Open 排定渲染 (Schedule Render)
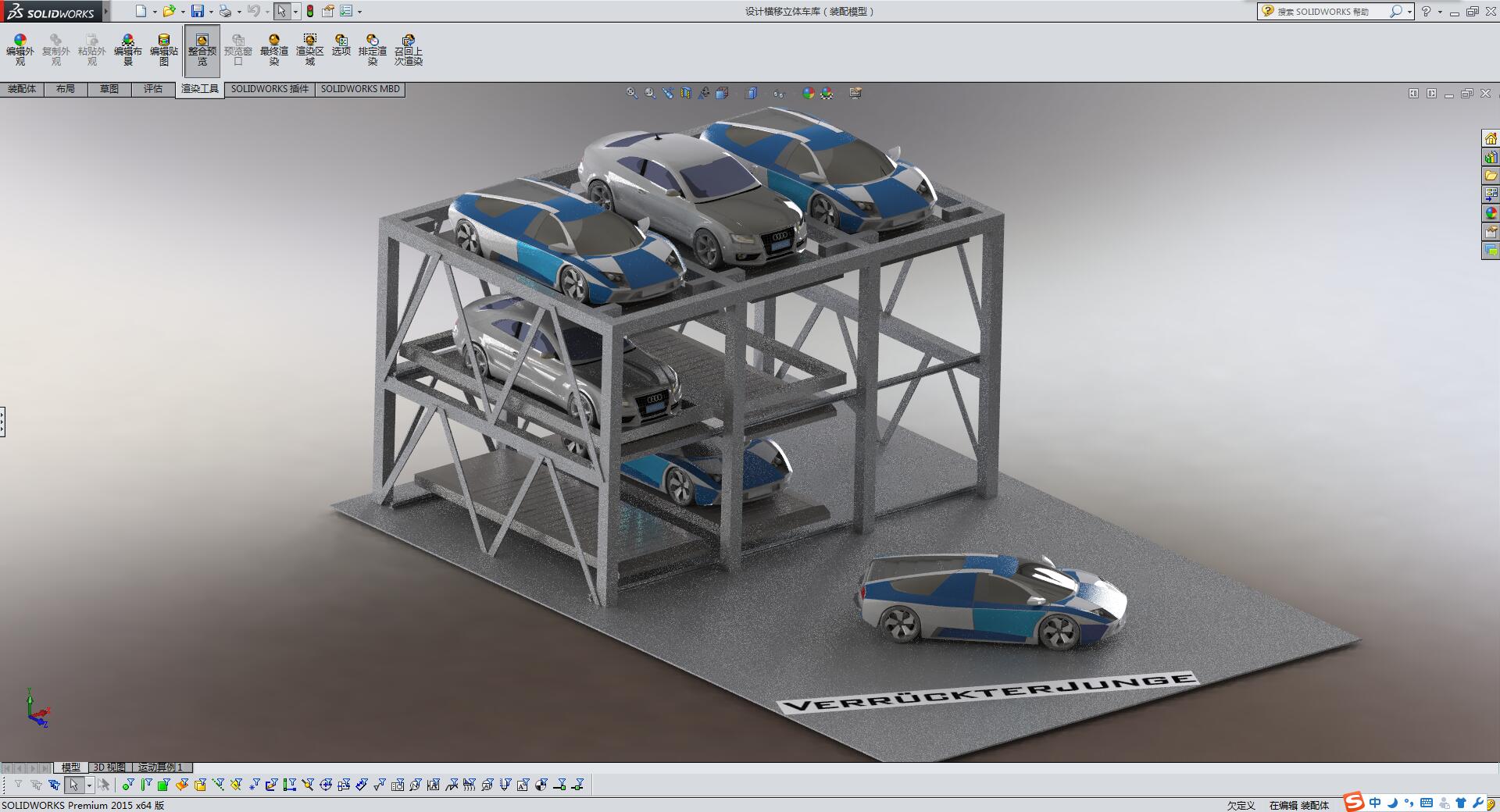Viewport: 1500px width, 812px height. pyautogui.click(x=373, y=49)
